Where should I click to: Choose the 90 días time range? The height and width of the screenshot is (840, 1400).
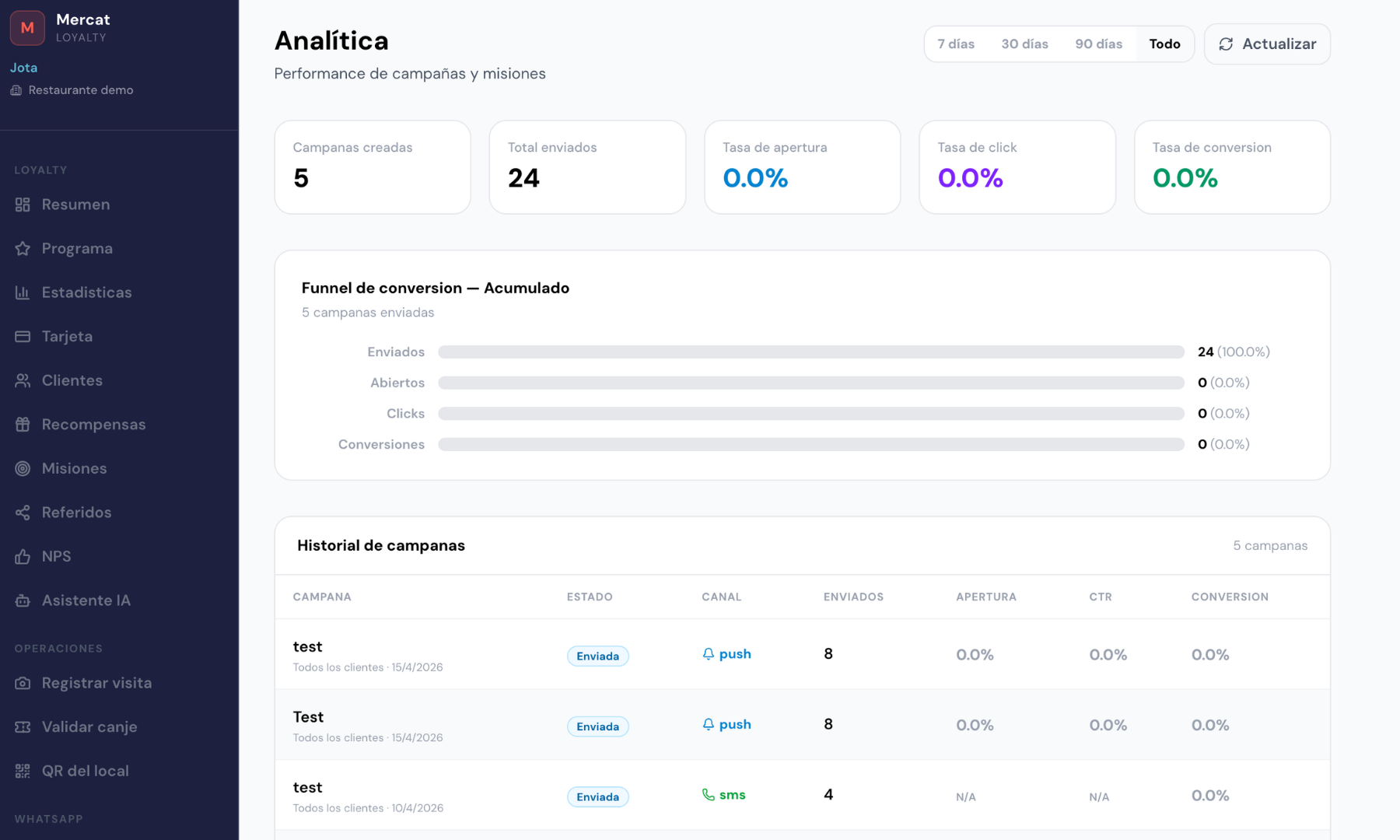[x=1098, y=44]
